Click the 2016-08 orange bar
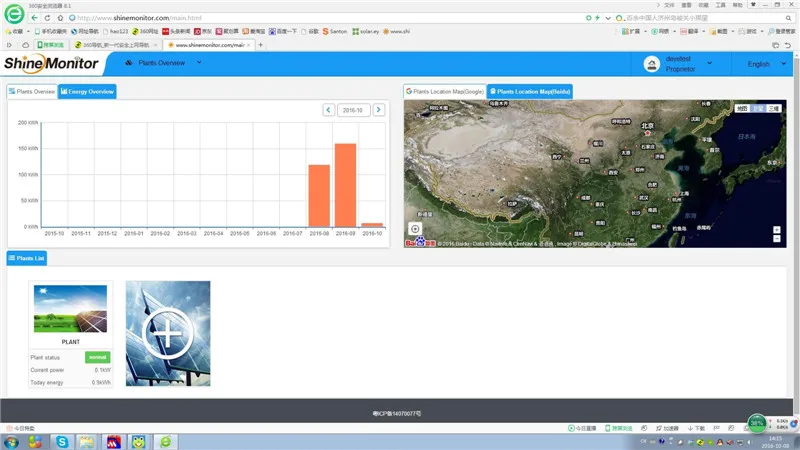800x450 pixels. [x=319, y=196]
